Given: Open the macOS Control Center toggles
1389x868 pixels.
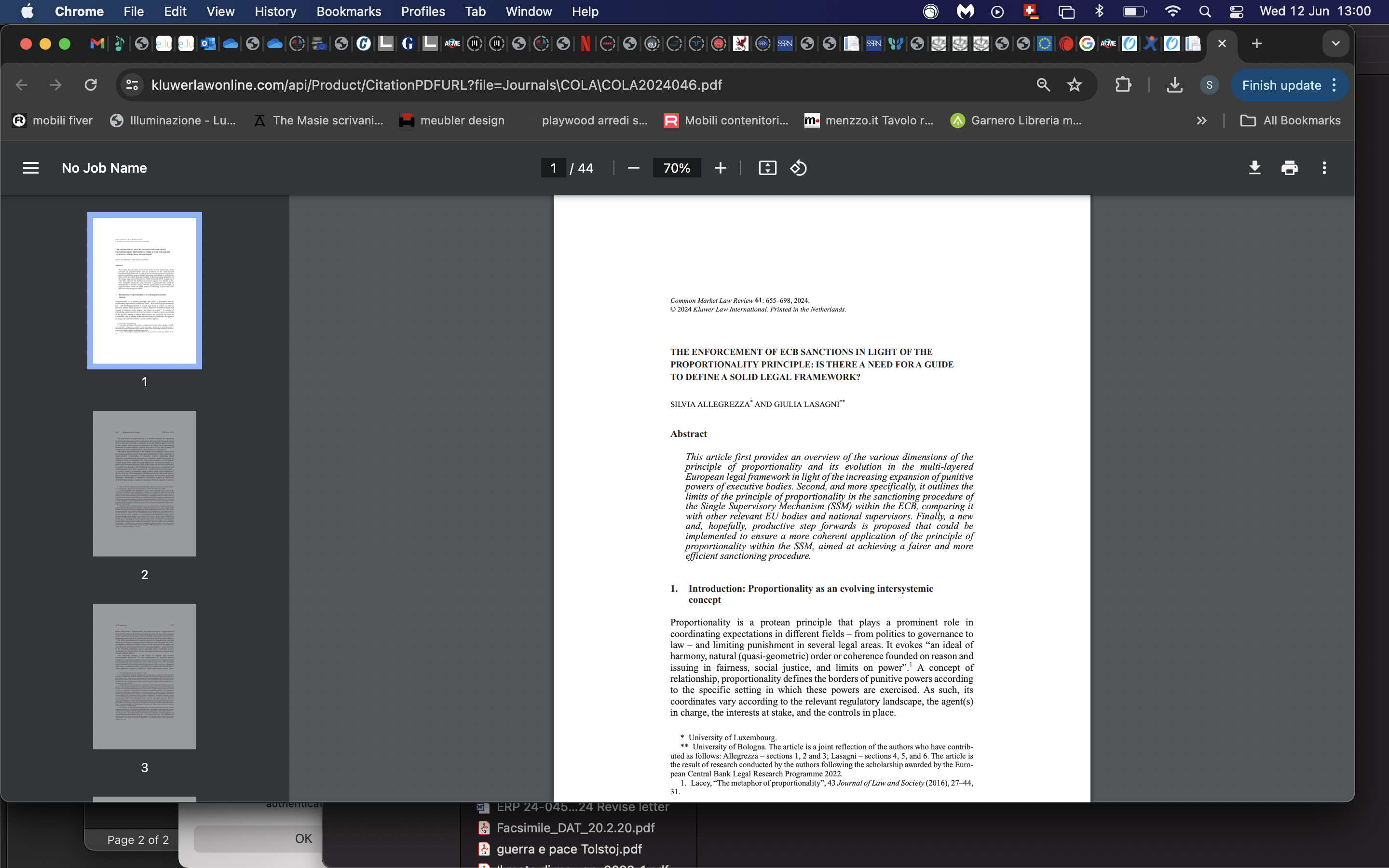Looking at the screenshot, I should [x=1236, y=12].
